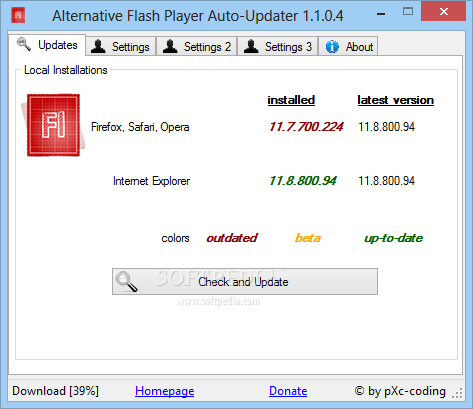Click the window title text
473x409 pixels.
point(198,16)
